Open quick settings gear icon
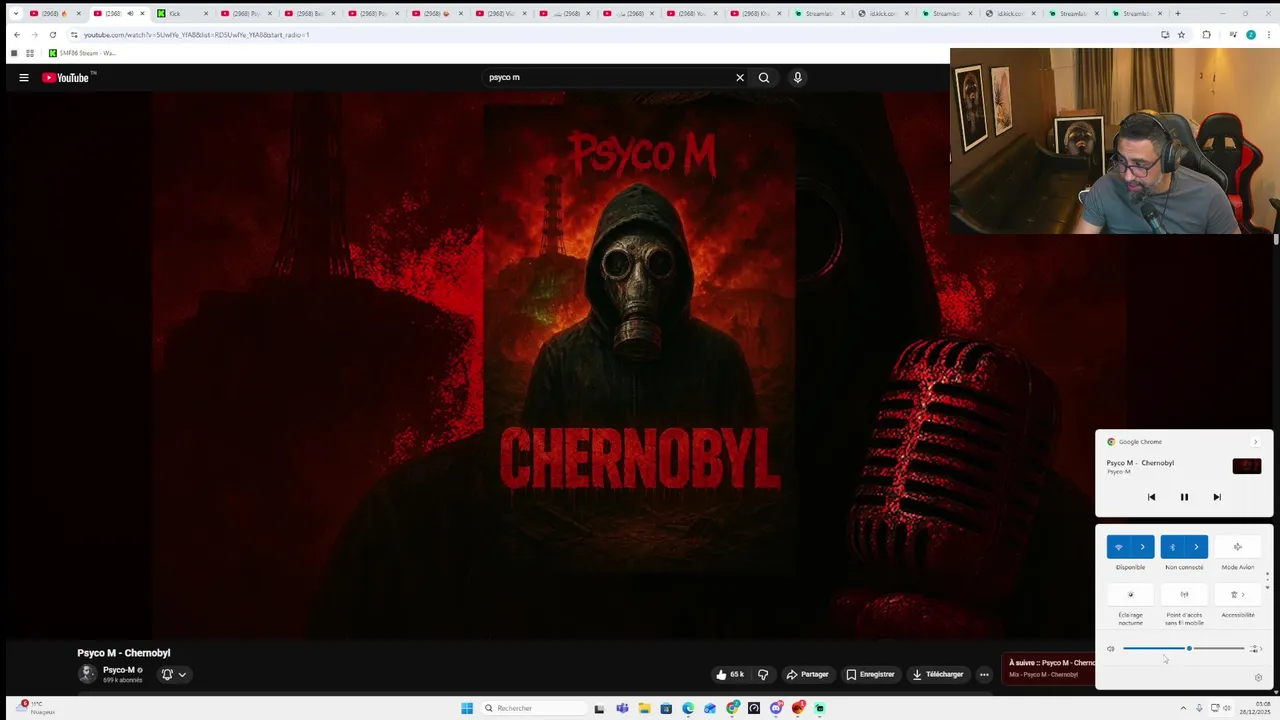1280x720 pixels. coord(1258,677)
